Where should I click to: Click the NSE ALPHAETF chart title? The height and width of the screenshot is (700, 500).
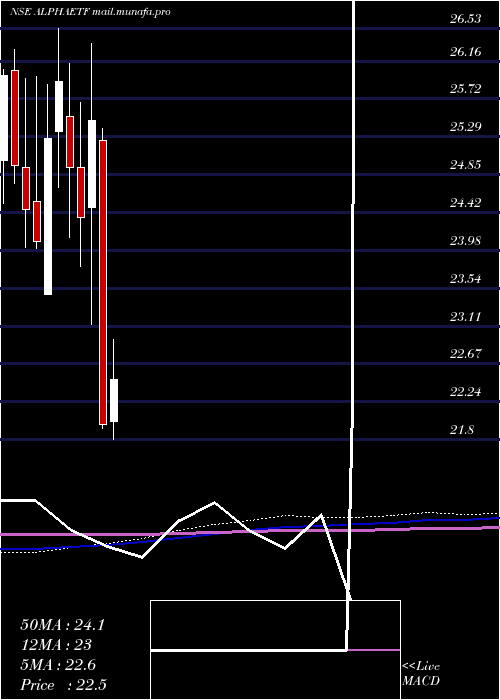click(x=50, y=12)
